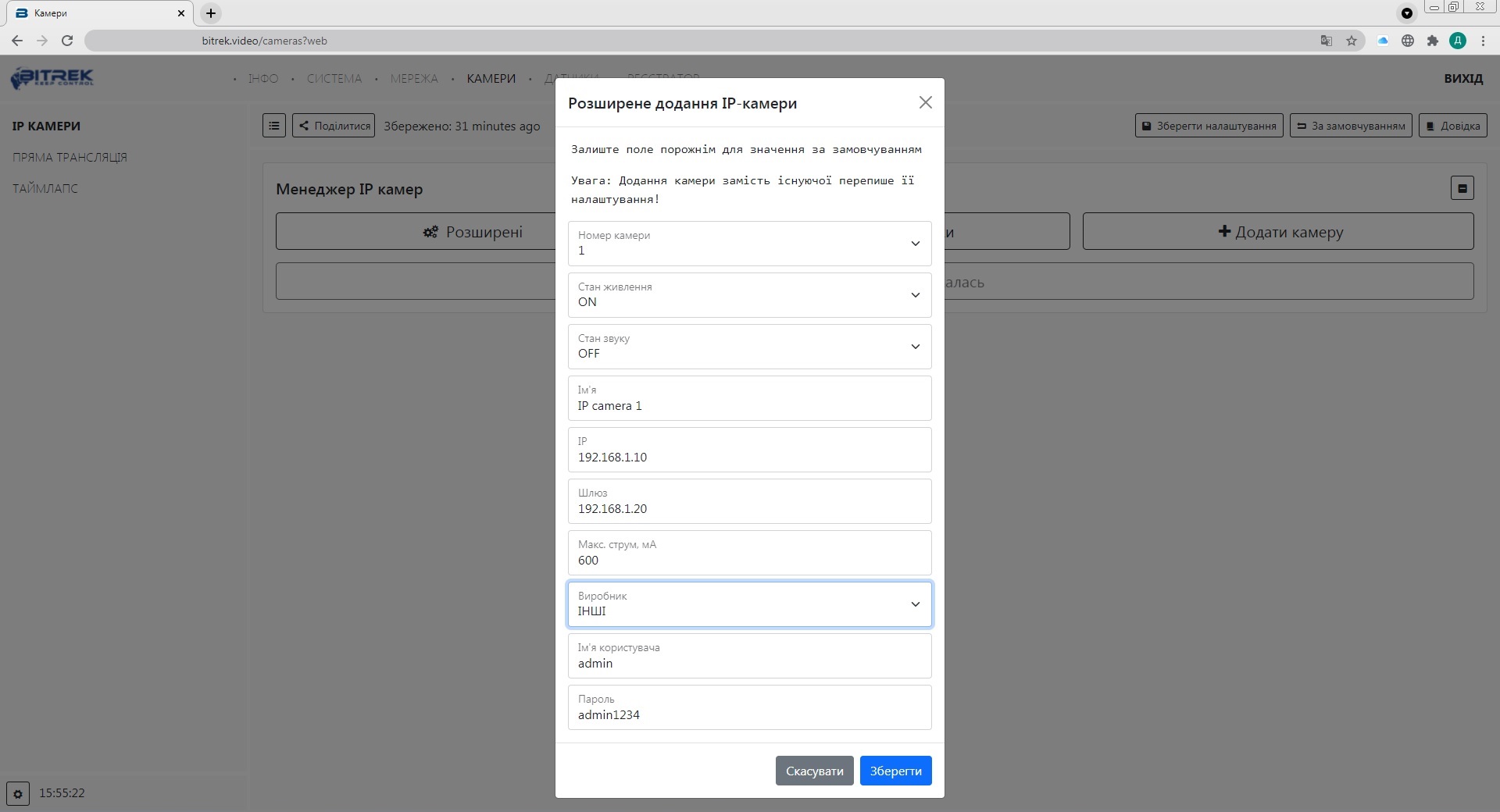The image size is (1500, 812).
Task: Click the Bitrek logo
Action: pos(52,78)
